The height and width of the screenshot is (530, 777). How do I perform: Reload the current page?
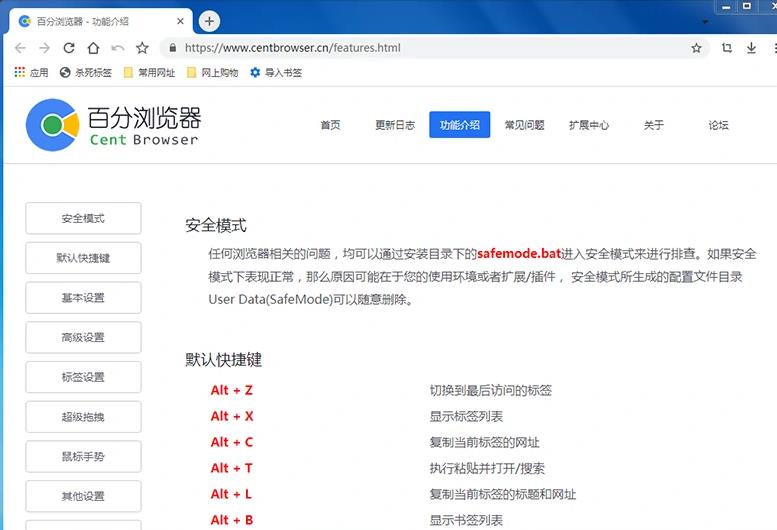(x=69, y=48)
